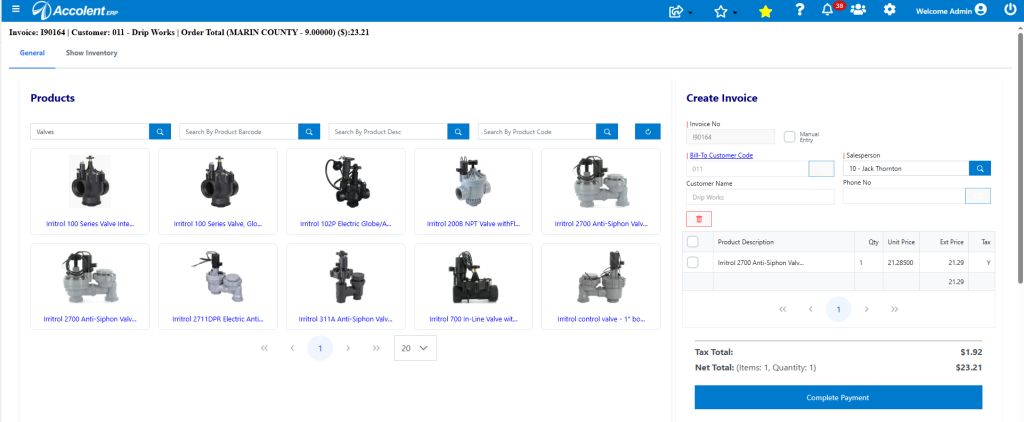Click the barcode search magnifier button

pyautogui.click(x=309, y=131)
